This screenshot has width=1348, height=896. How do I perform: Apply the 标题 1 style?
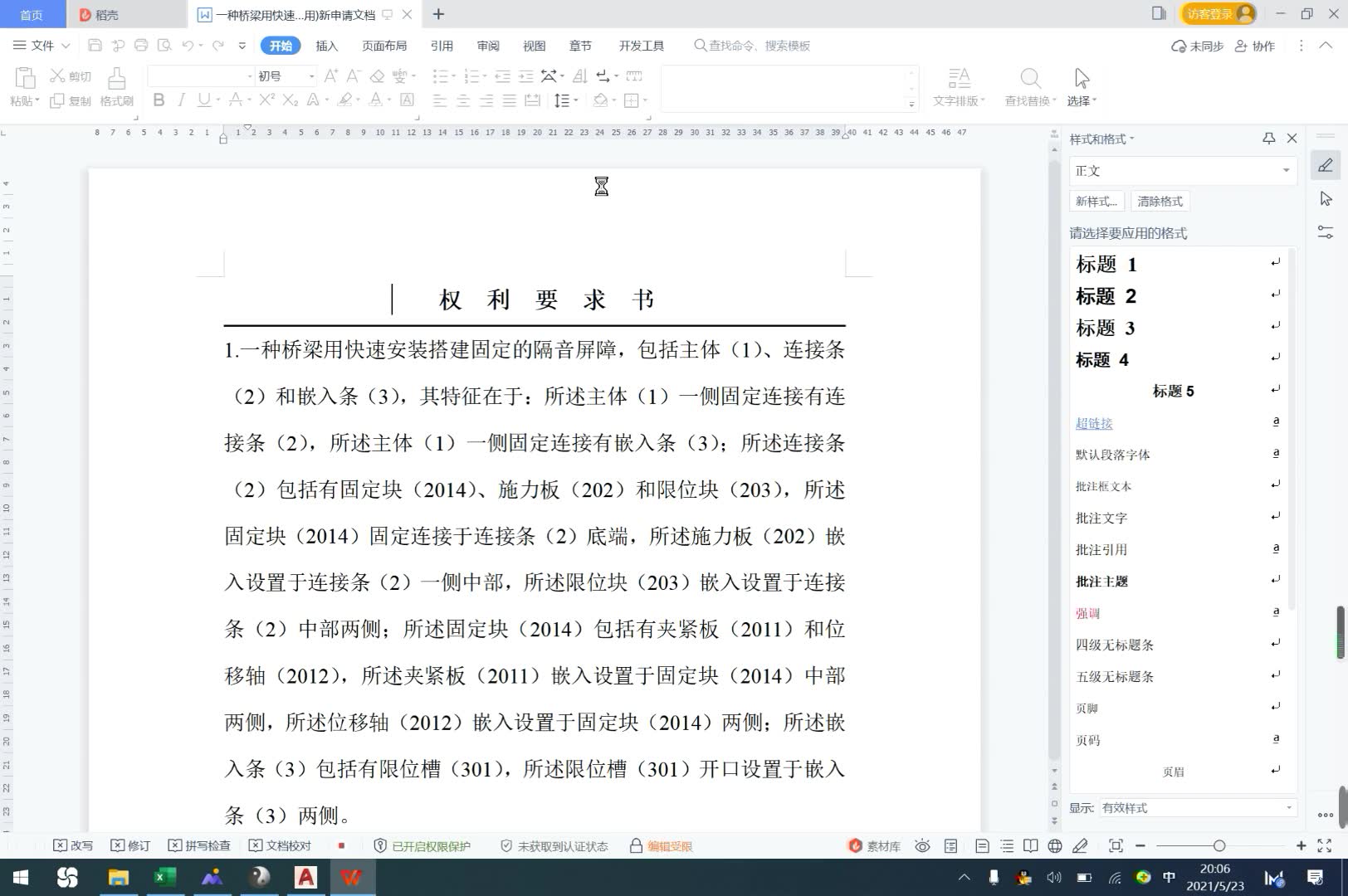1178,264
